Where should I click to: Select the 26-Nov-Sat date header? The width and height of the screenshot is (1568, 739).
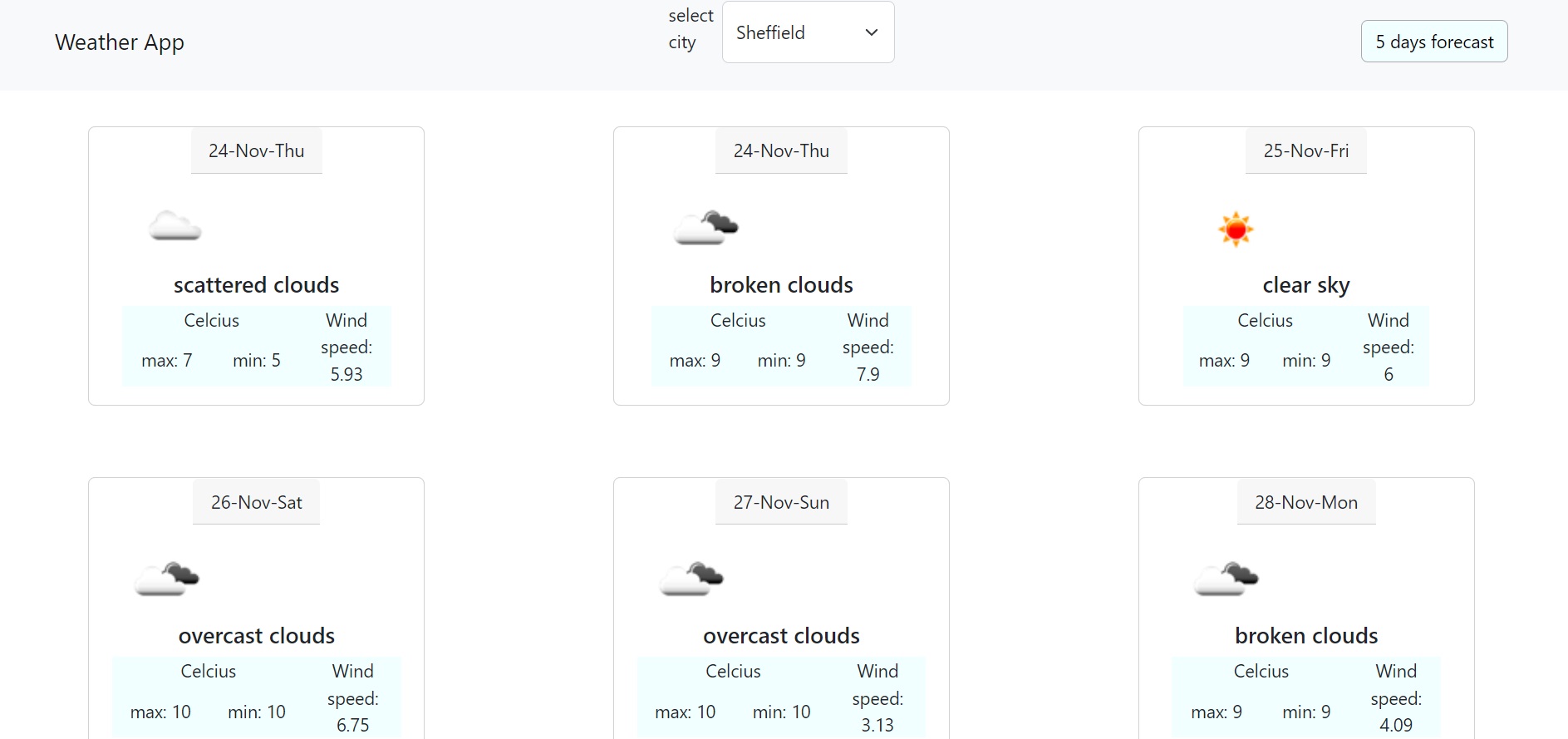pos(256,502)
